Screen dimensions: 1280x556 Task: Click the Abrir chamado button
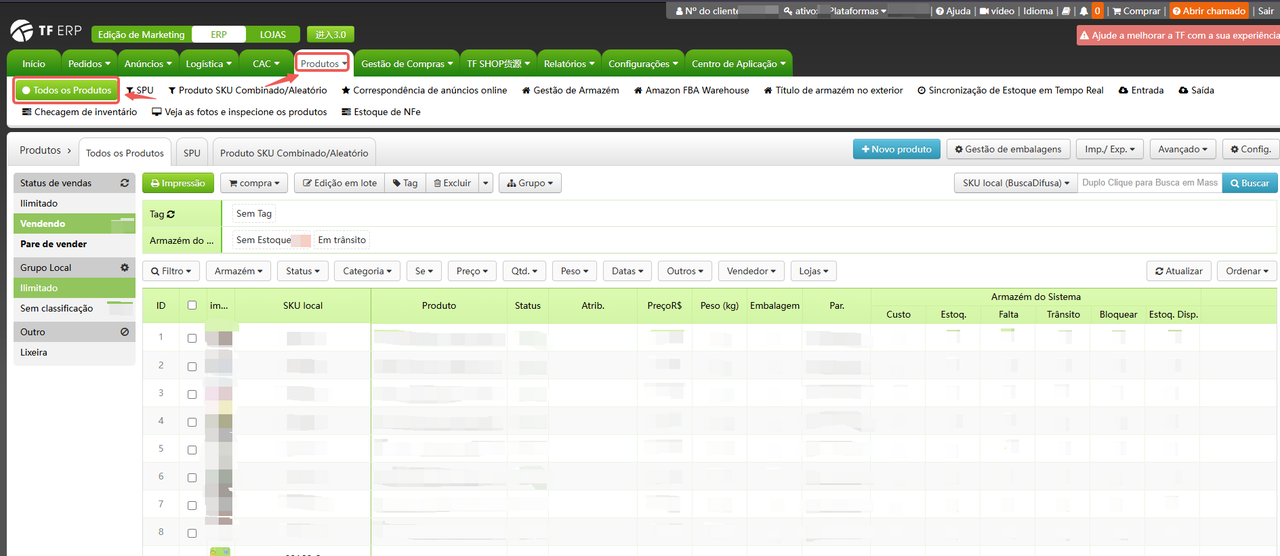[1209, 11]
